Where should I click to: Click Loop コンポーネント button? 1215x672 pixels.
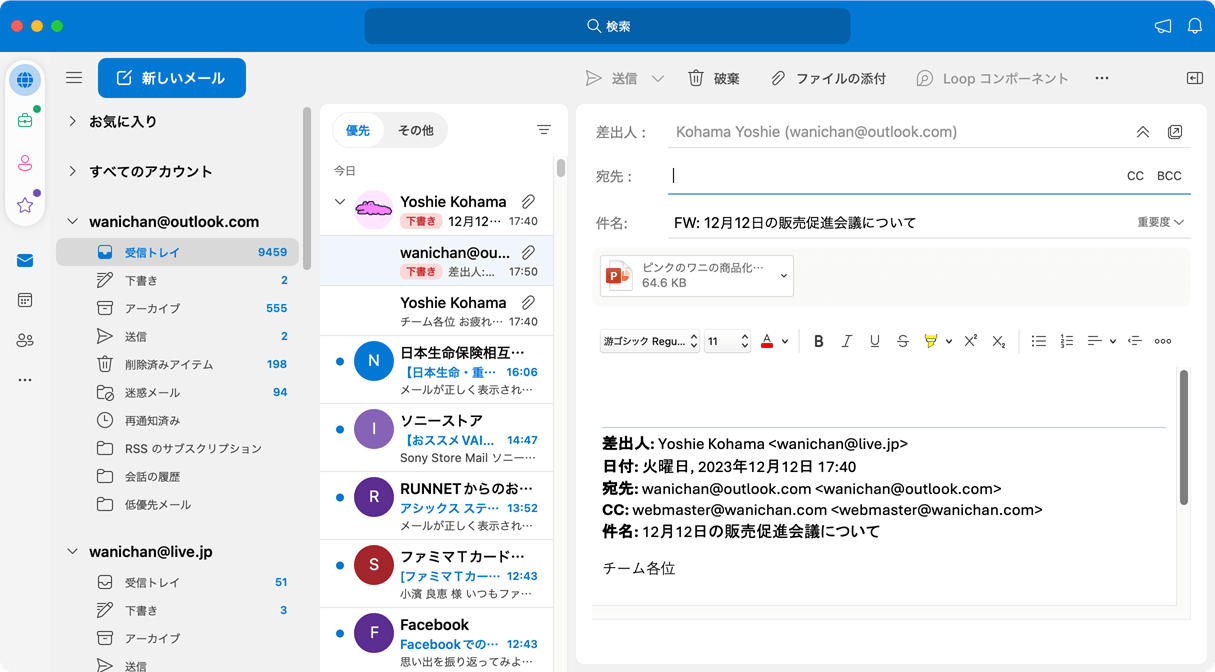coord(992,78)
